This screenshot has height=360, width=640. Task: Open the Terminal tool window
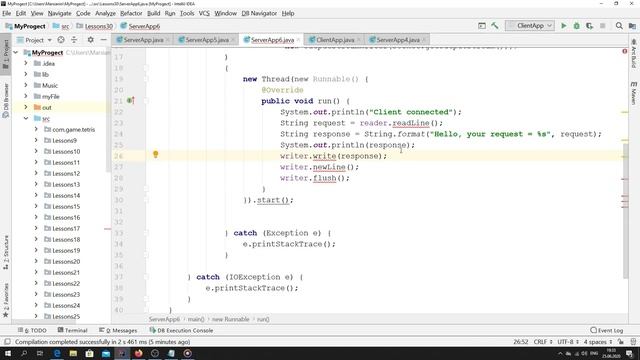click(72, 330)
